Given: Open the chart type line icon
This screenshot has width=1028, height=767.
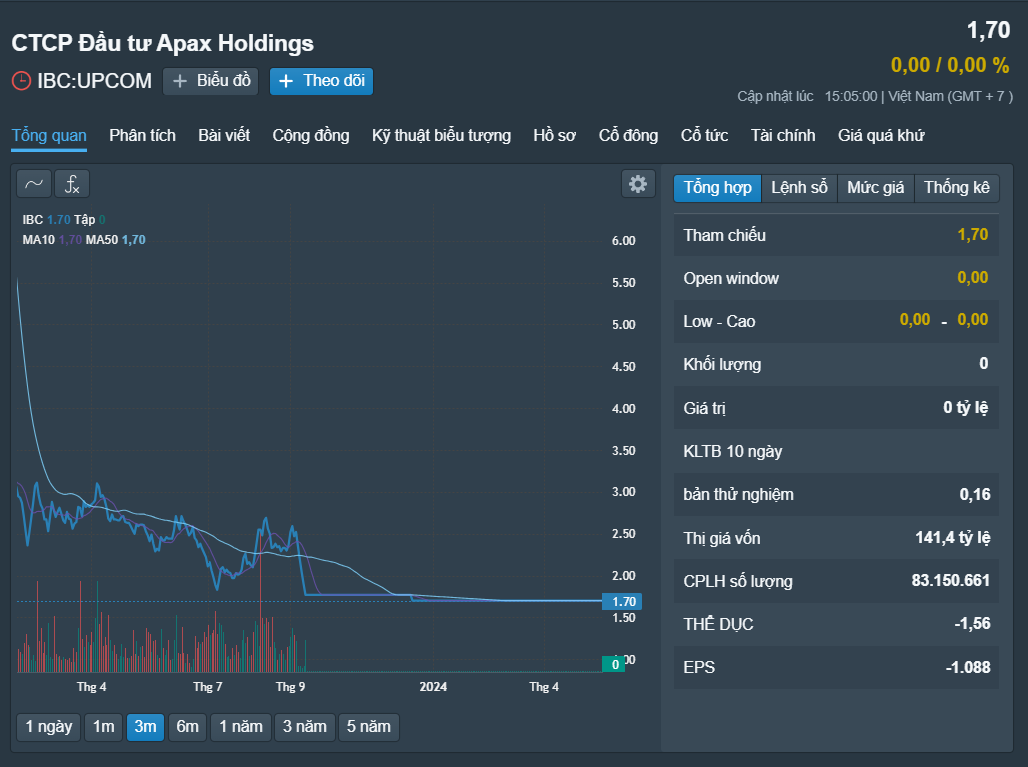Looking at the screenshot, I should [34, 184].
